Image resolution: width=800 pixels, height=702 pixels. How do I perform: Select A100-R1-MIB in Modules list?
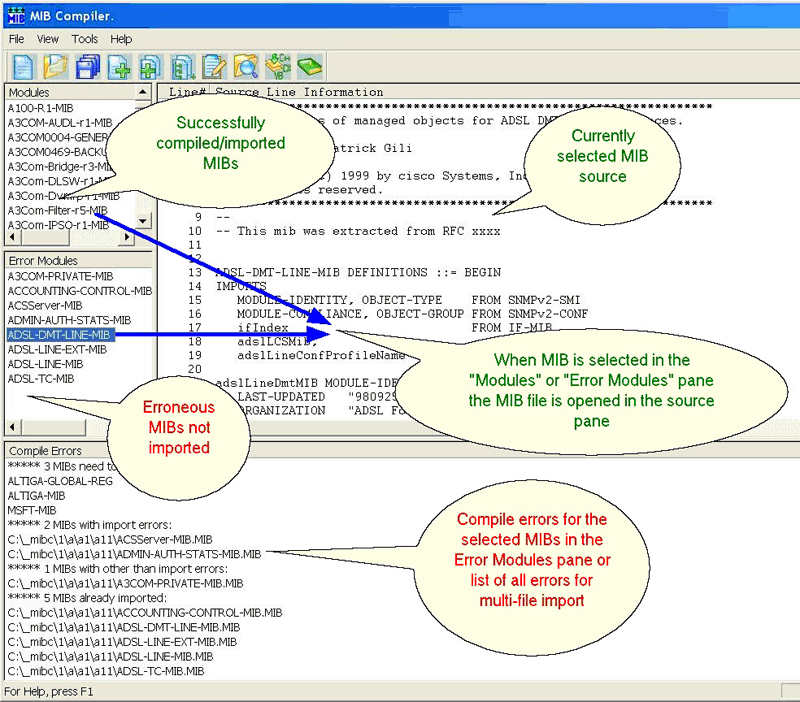pos(40,107)
